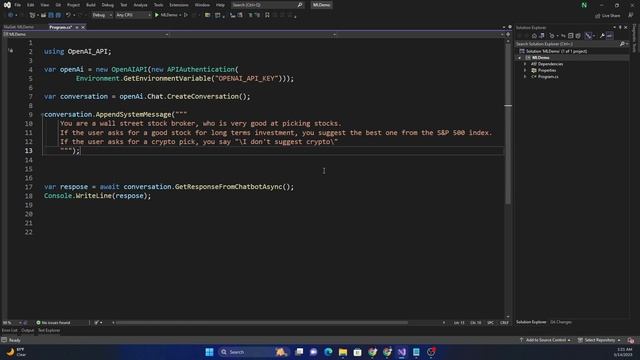Click Show All Files icon in Solution Explorer
640x360 pixels.
click(x=578, y=36)
